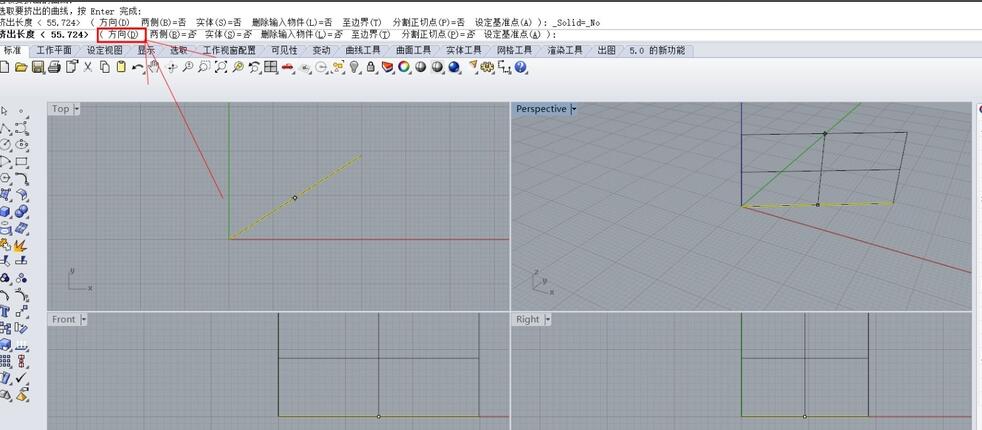982x430 pixels.
Task: Open the Top viewport dropdown arrow
Action: click(x=77, y=109)
